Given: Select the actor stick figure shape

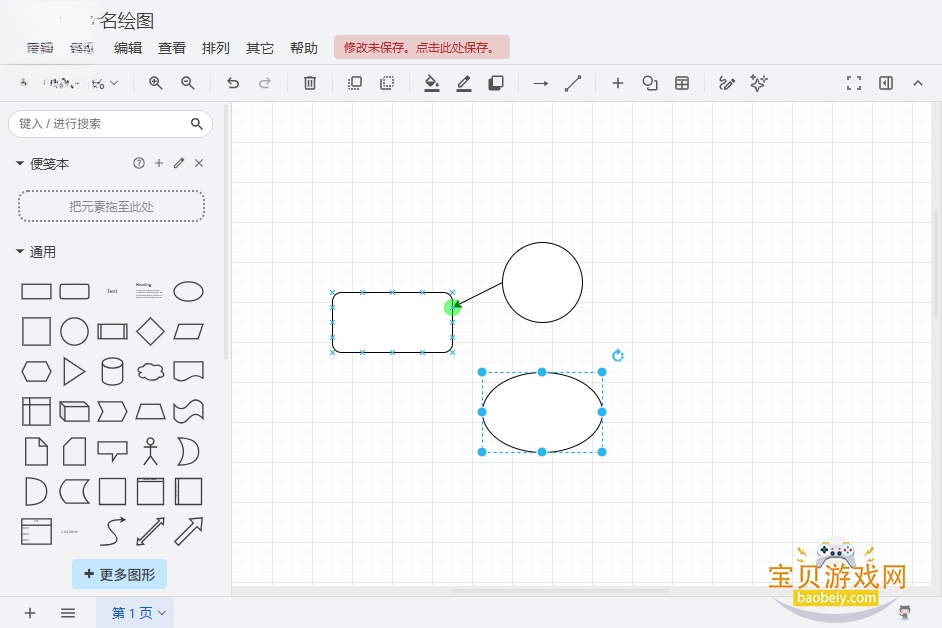Looking at the screenshot, I should pyautogui.click(x=150, y=451).
